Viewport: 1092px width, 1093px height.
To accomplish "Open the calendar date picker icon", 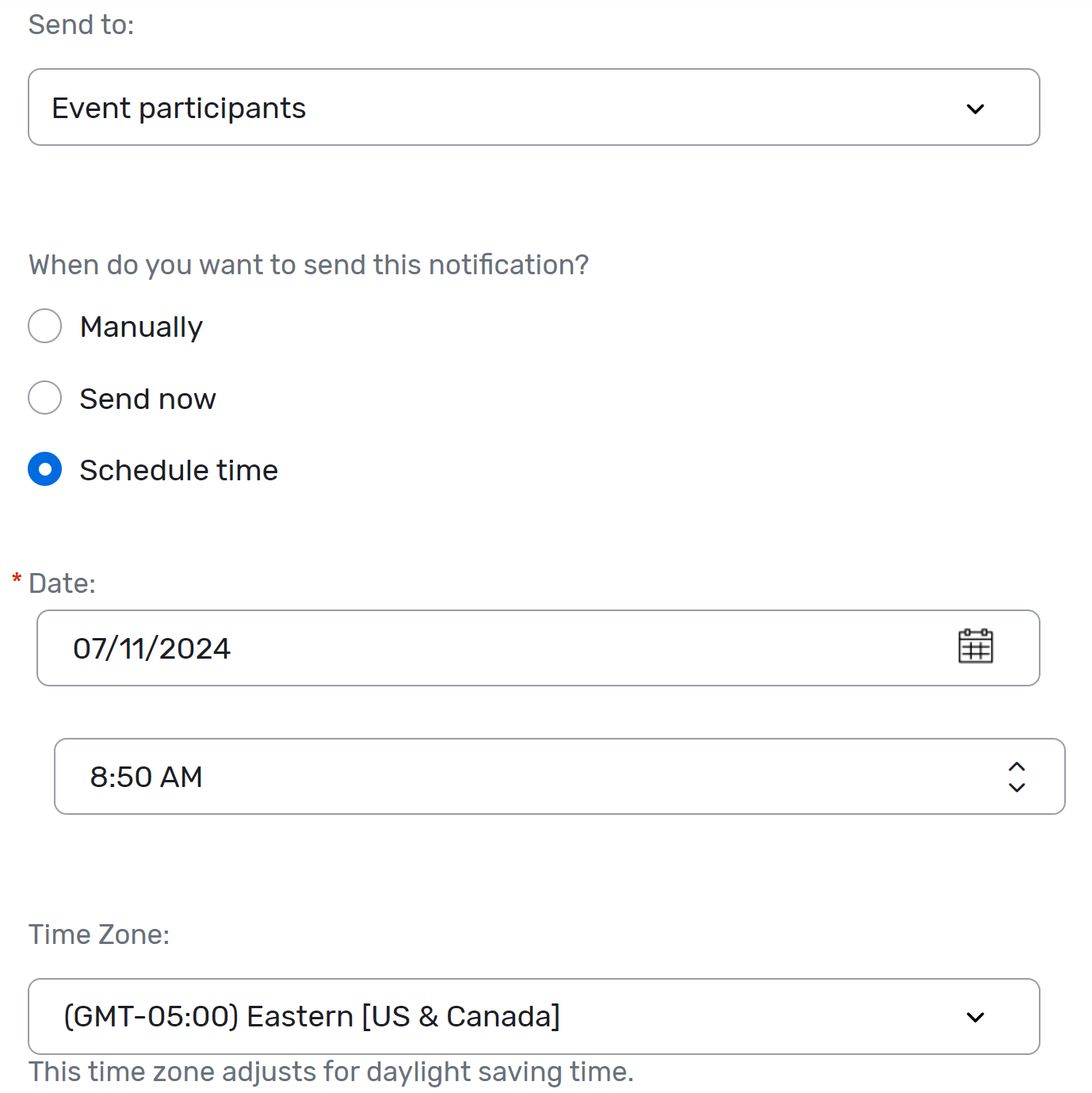I will [x=977, y=647].
